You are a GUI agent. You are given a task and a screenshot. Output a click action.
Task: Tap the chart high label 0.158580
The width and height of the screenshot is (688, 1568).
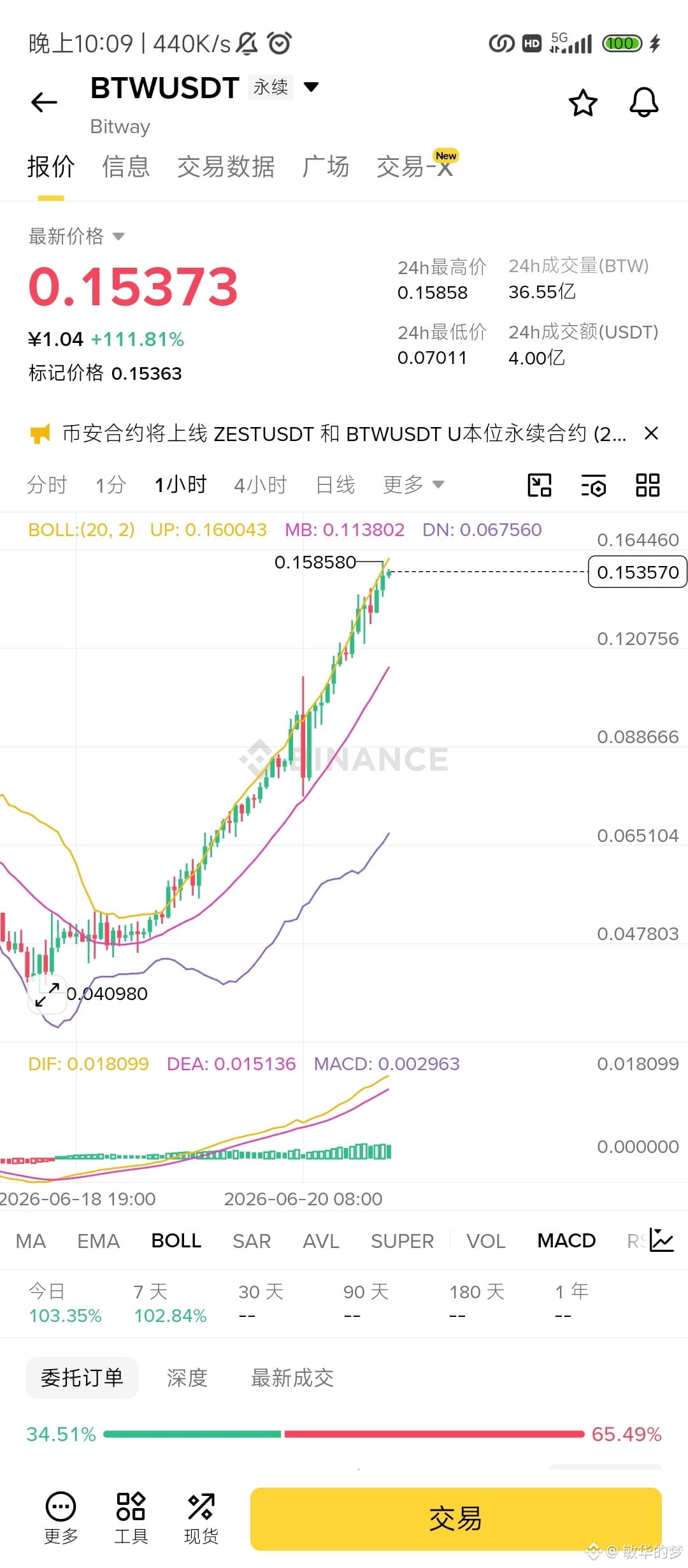pos(315,562)
